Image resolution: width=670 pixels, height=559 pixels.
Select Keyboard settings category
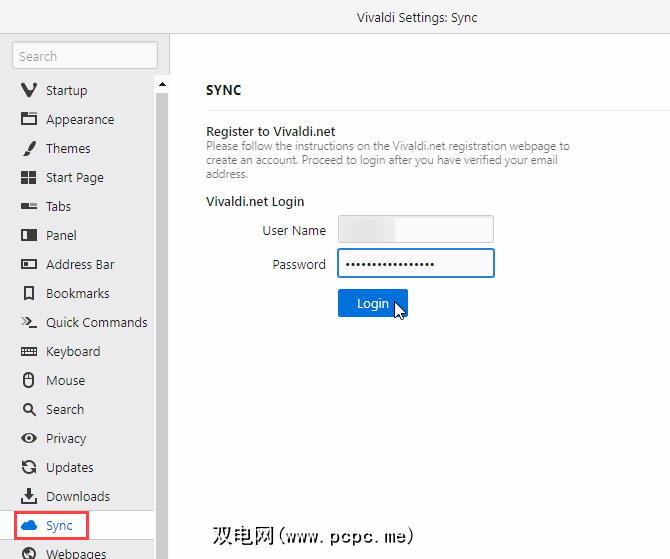[x=77, y=351]
